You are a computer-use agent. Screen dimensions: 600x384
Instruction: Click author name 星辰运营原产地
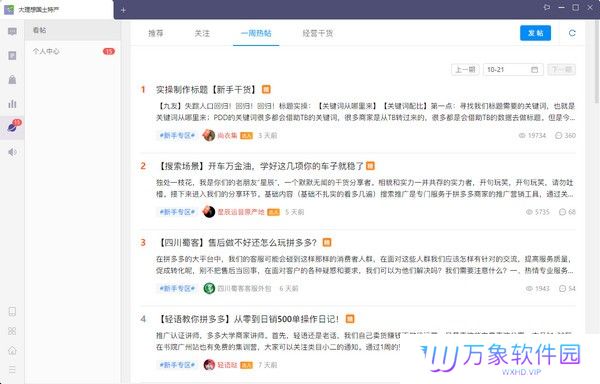point(241,212)
